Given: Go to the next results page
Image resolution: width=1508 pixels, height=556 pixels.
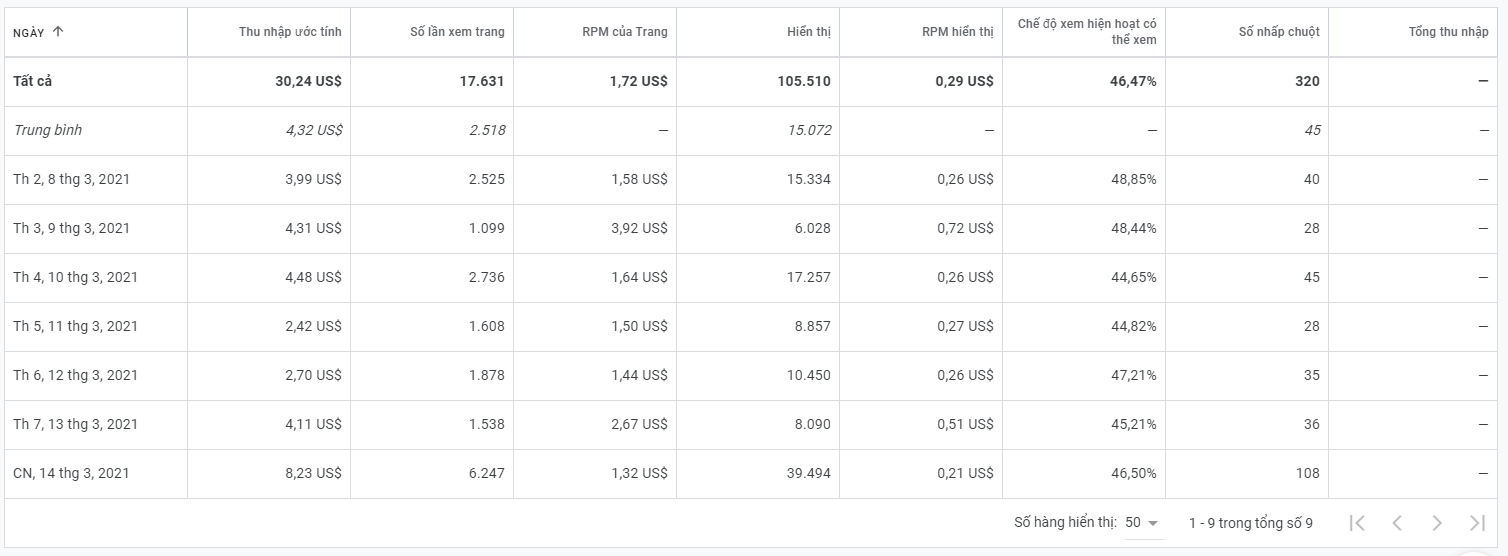Looking at the screenshot, I should click(1437, 523).
